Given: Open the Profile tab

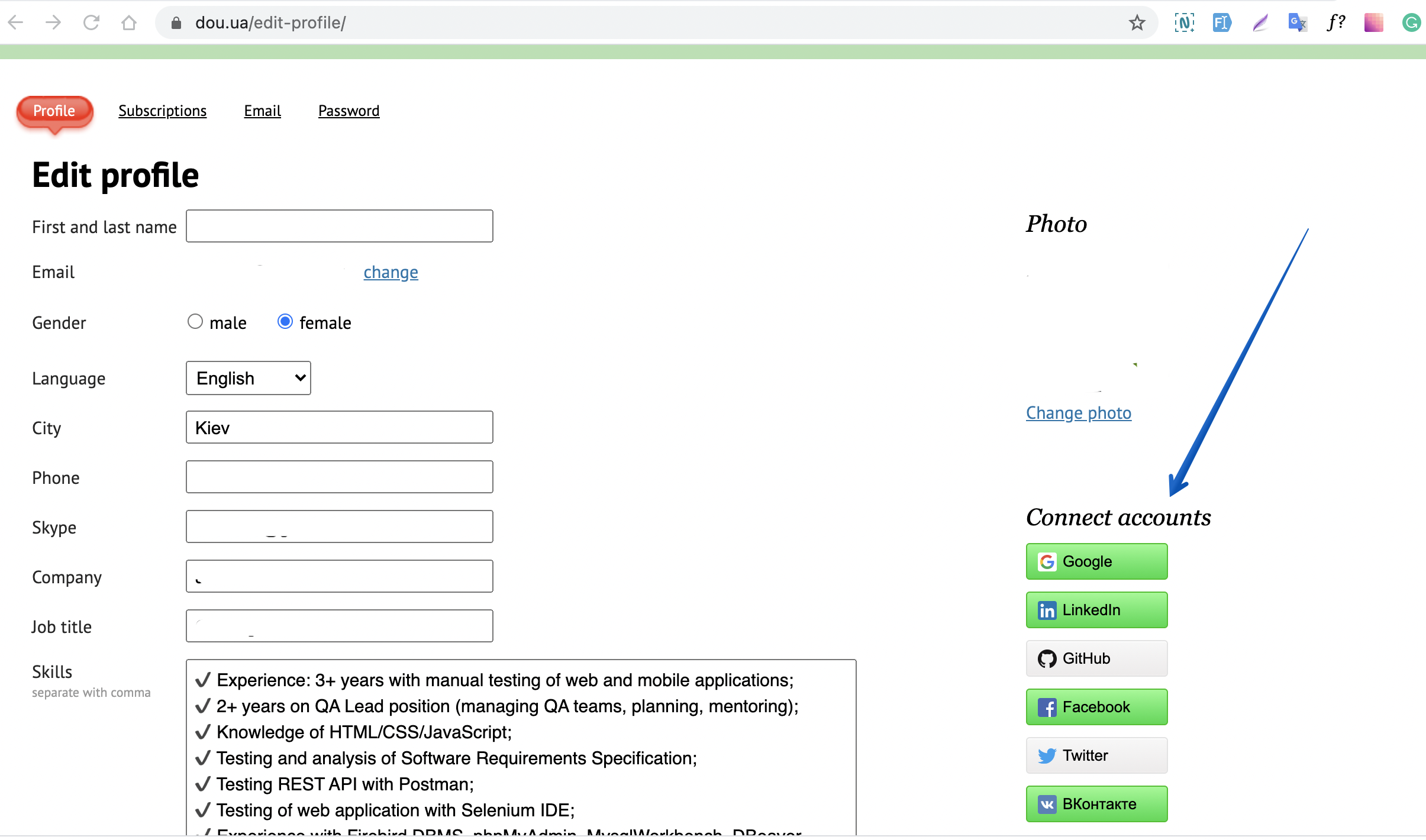Looking at the screenshot, I should pos(54,111).
